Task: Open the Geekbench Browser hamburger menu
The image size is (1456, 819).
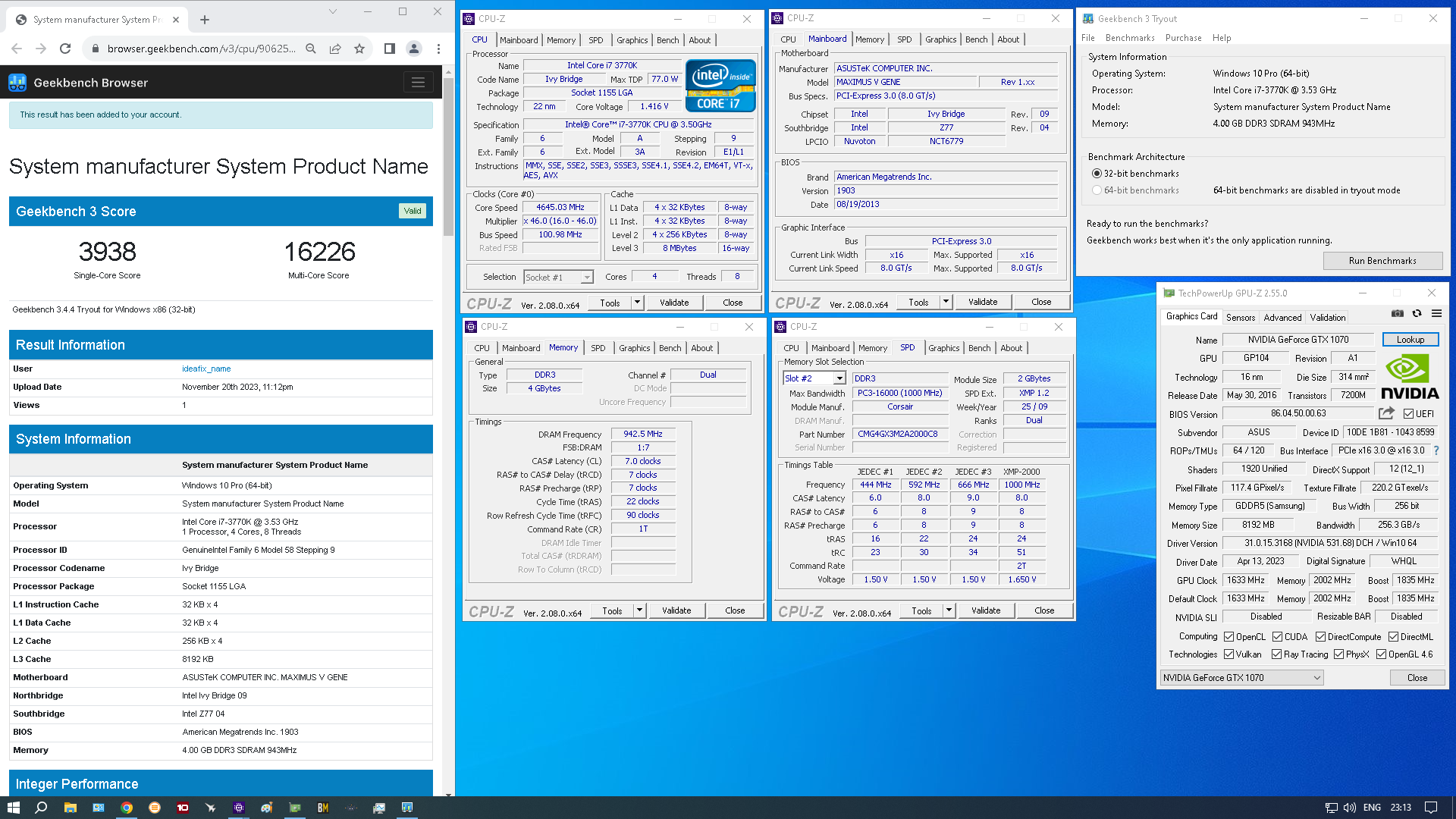Action: click(418, 83)
